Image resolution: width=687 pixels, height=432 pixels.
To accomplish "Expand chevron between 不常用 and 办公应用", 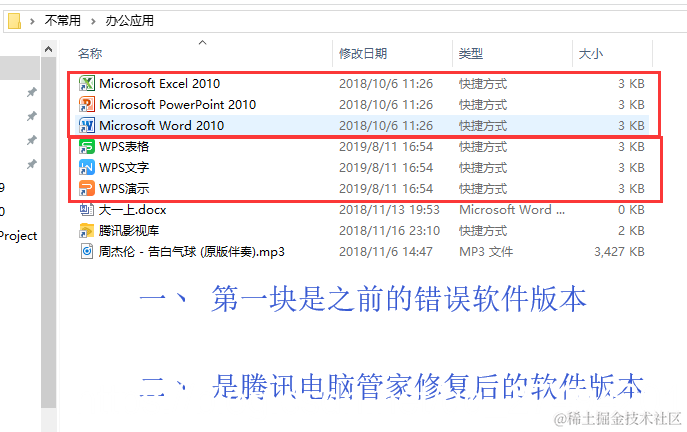I will point(93,21).
